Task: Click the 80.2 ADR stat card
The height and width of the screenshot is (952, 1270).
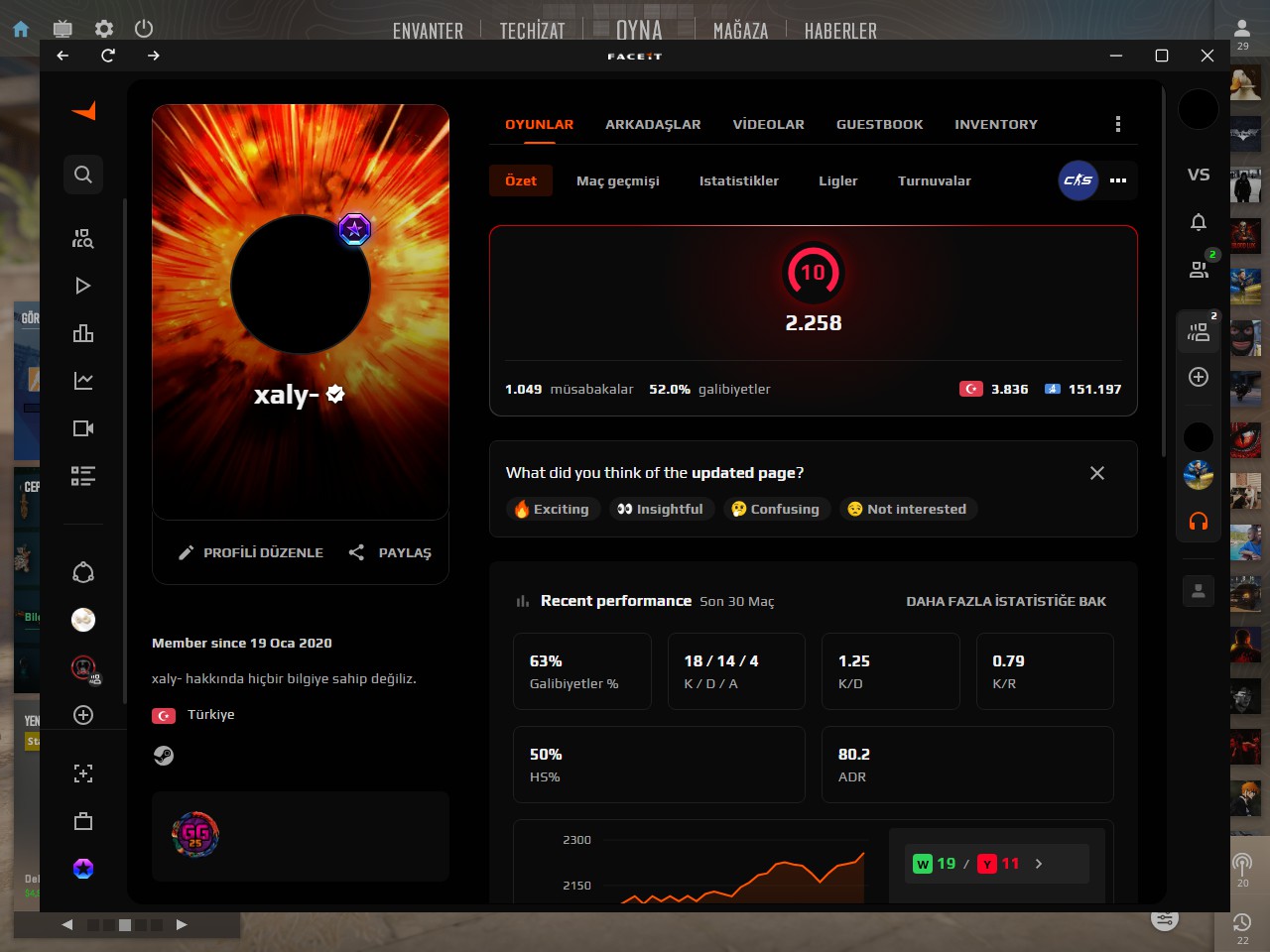Action: pos(967,765)
